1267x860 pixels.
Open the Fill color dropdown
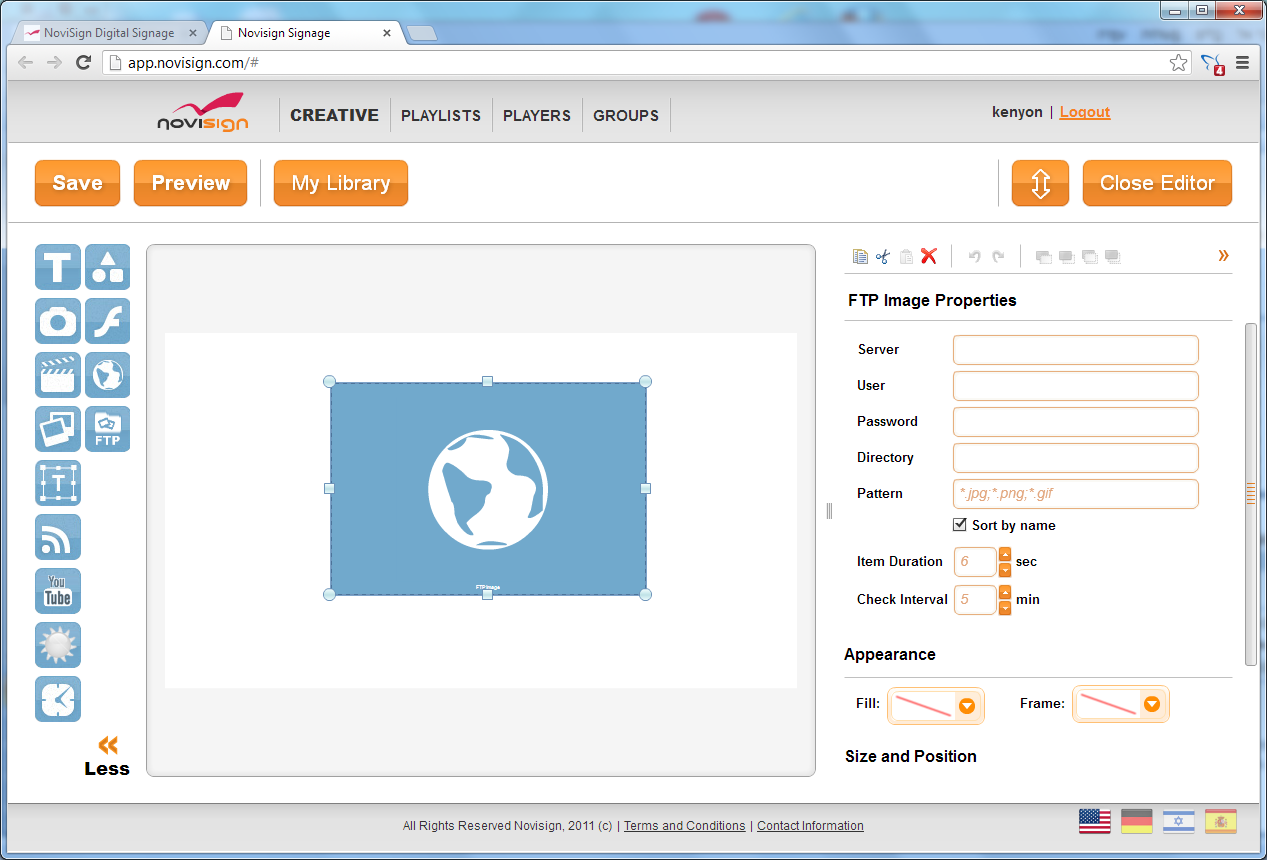click(x=966, y=704)
